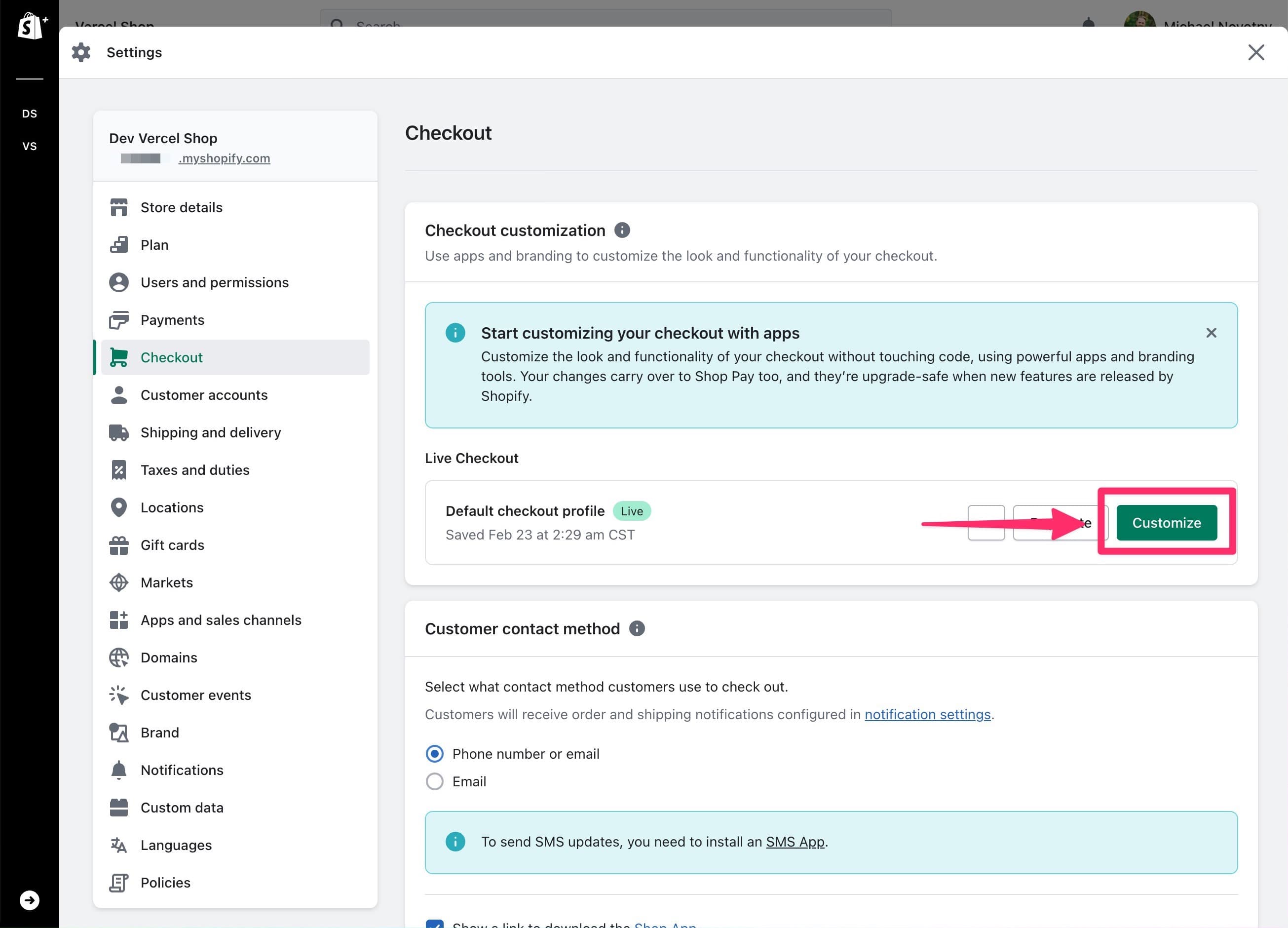The image size is (1288, 928).
Task: Dismiss the checkout apps banner
Action: point(1212,332)
